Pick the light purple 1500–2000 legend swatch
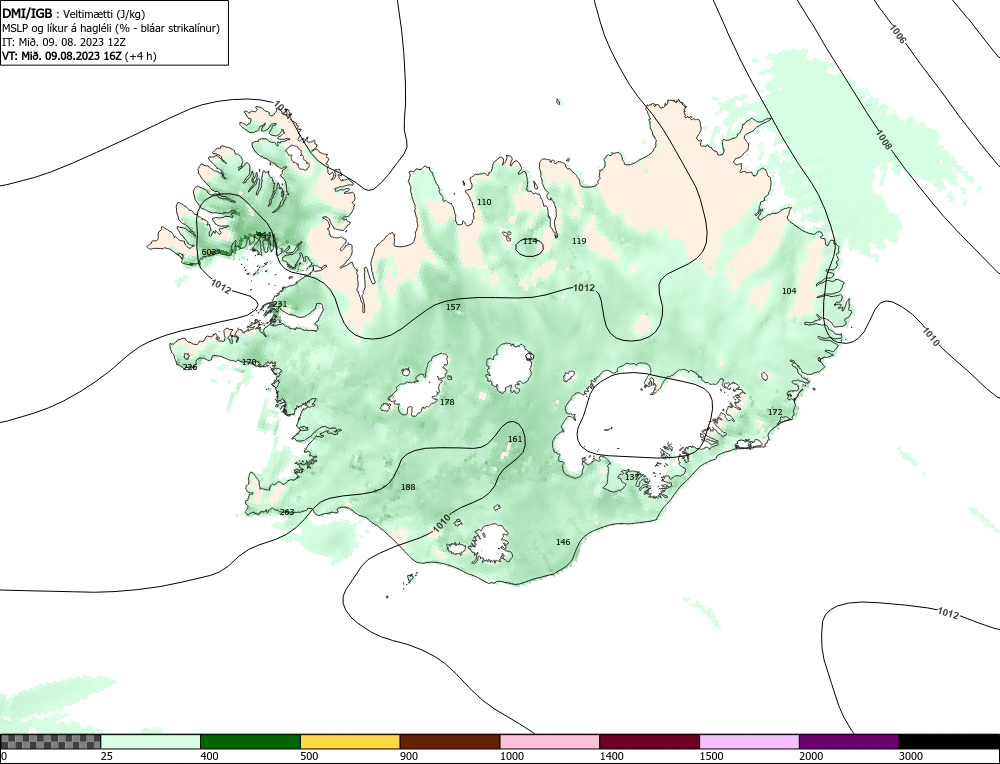 point(749,741)
